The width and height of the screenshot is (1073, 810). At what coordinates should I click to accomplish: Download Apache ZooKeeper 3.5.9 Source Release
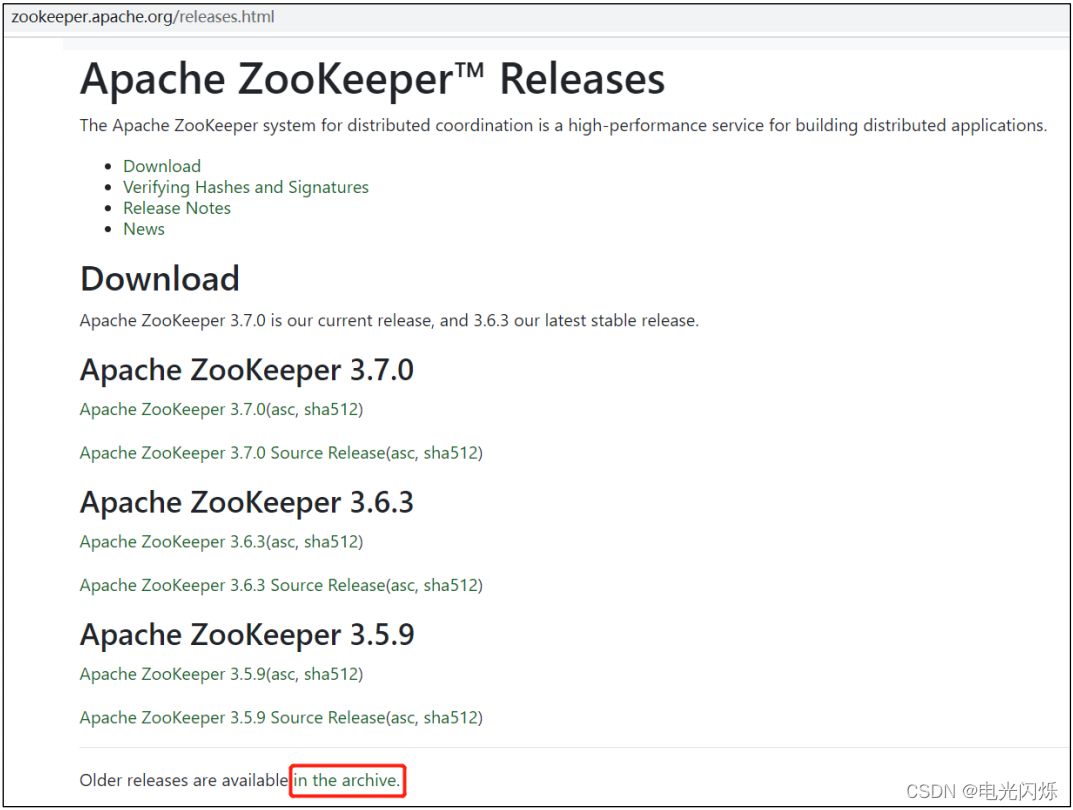[x=232, y=717]
